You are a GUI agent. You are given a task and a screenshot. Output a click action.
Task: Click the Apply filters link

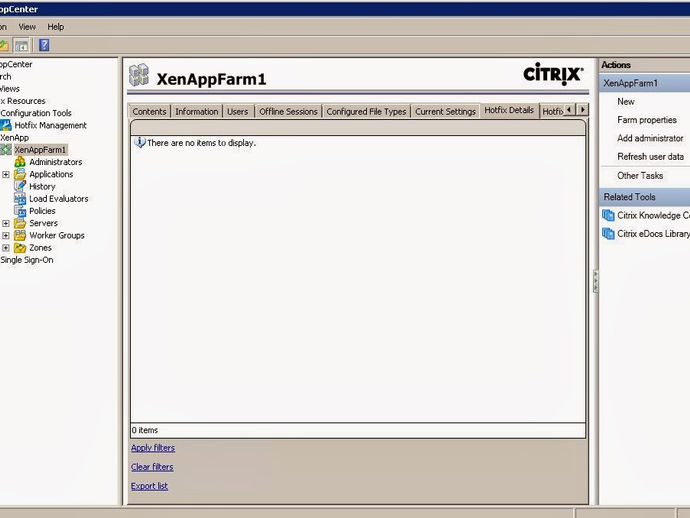(153, 448)
